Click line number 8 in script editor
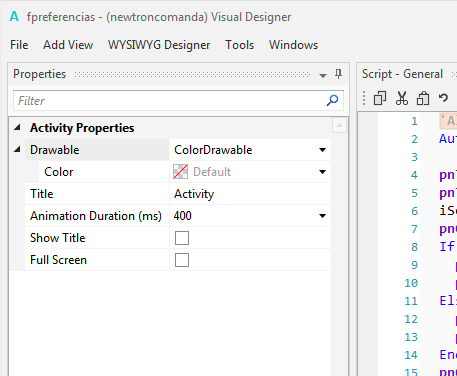 (414, 247)
